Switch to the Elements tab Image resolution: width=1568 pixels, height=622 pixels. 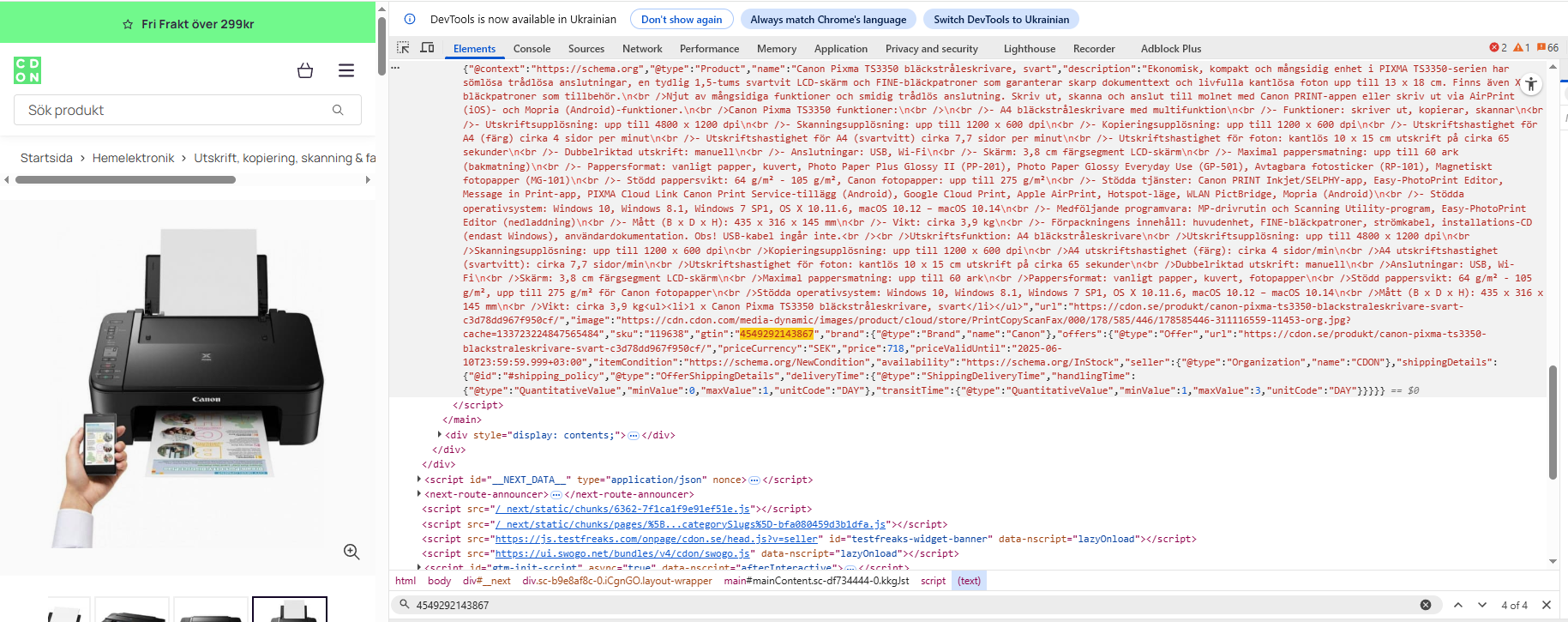474,49
